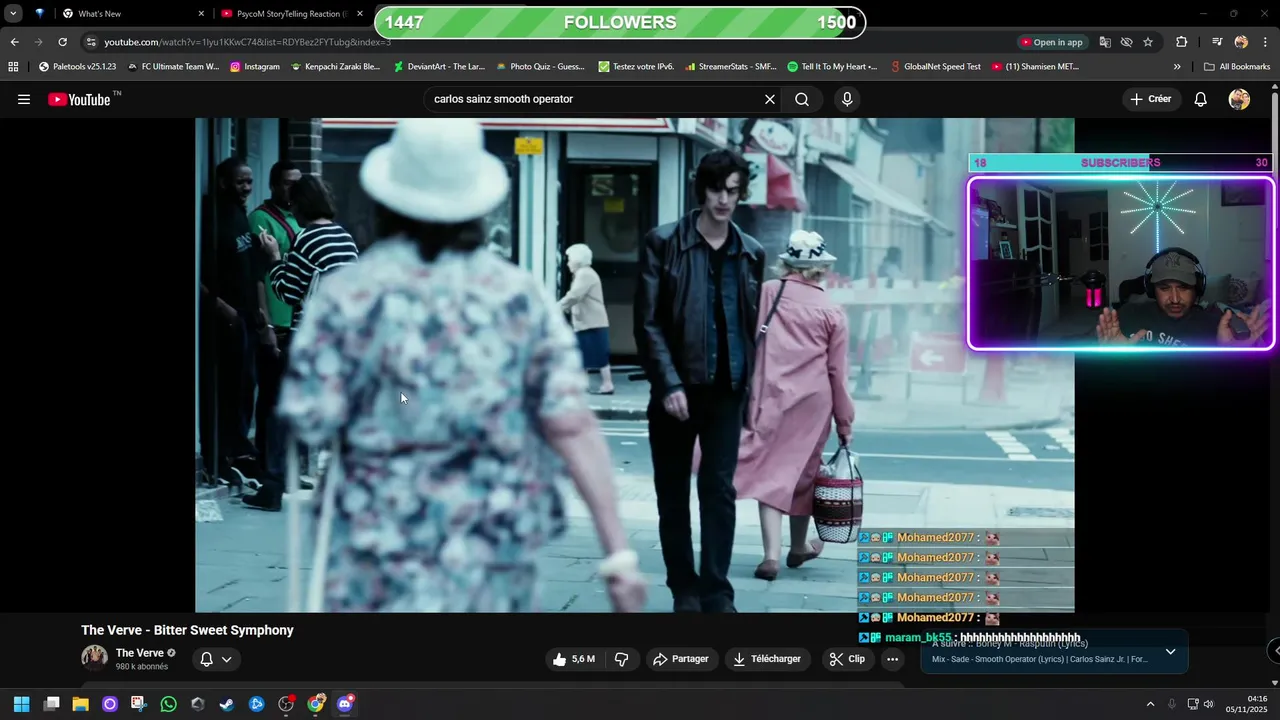Open Kenpachi Zaraki Ble... bookmark
The image size is (1280, 720).
[335, 67]
